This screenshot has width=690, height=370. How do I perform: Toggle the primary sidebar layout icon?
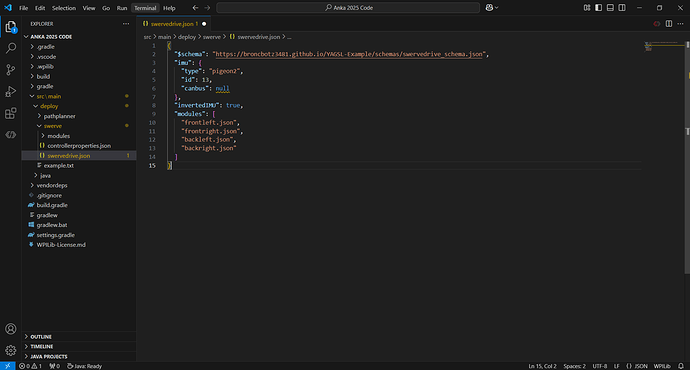(598, 8)
